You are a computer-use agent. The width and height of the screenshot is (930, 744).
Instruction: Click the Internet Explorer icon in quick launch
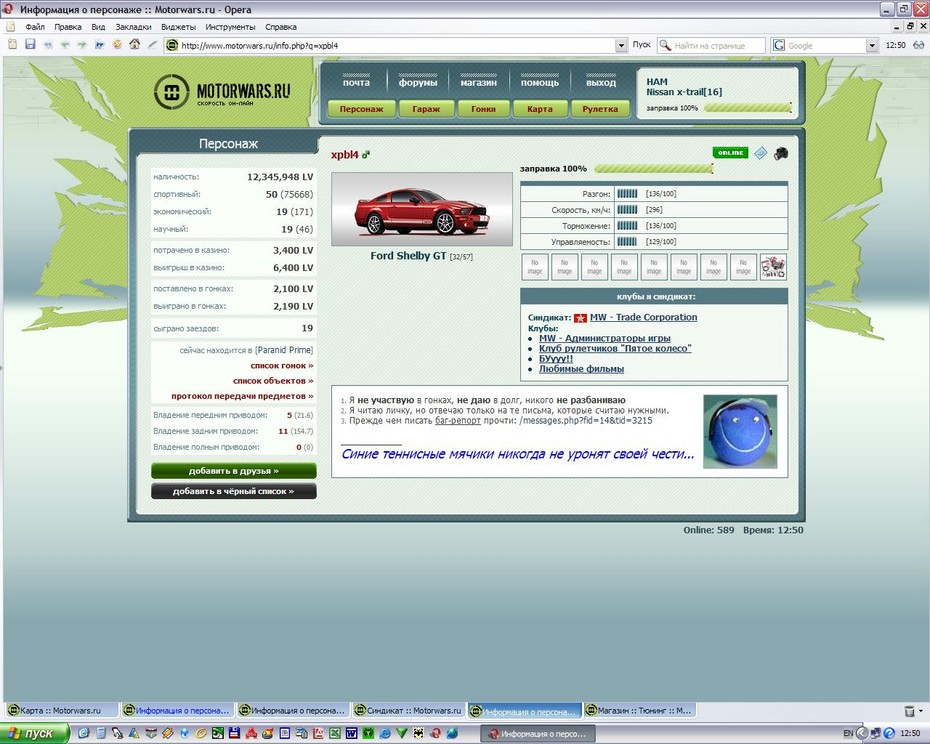[x=386, y=733]
